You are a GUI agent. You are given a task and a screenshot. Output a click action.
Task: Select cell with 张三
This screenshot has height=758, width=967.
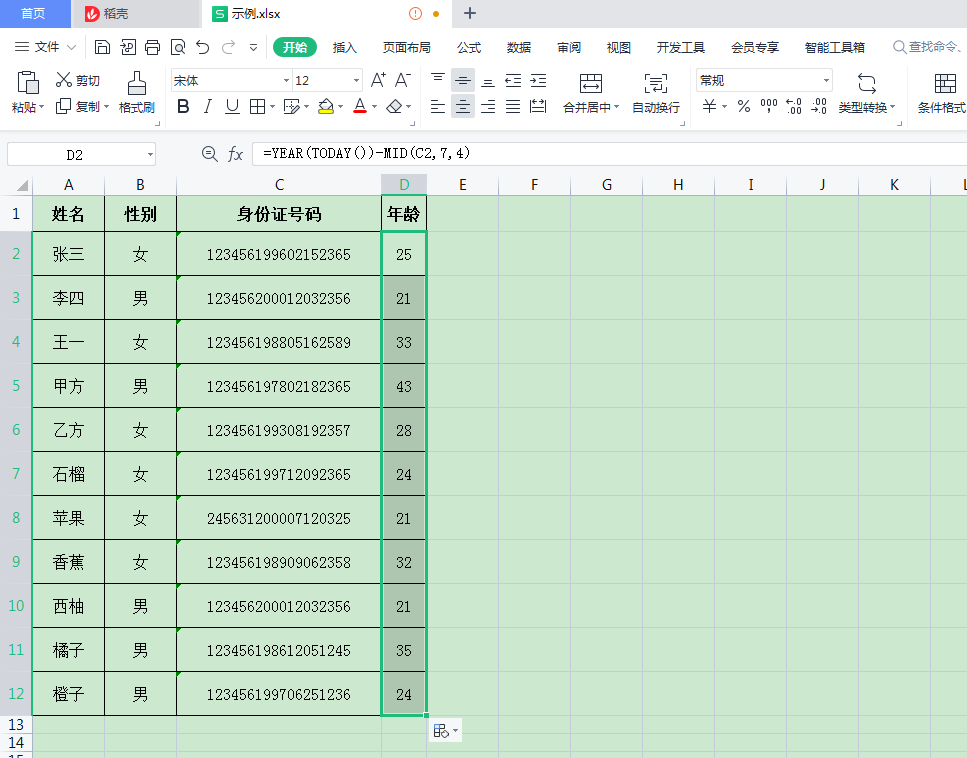coord(68,254)
